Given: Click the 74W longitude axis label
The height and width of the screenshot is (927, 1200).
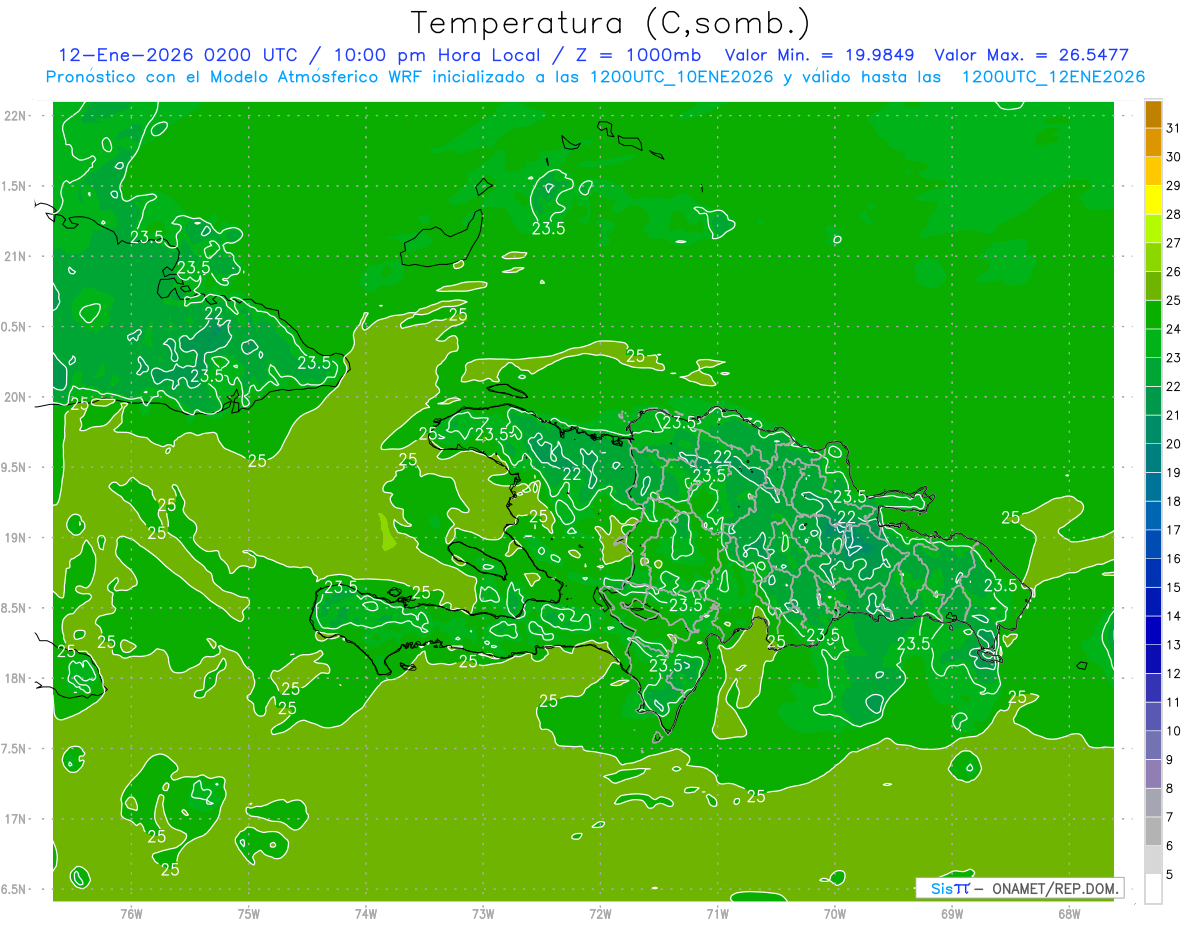Looking at the screenshot, I should click(x=366, y=914).
